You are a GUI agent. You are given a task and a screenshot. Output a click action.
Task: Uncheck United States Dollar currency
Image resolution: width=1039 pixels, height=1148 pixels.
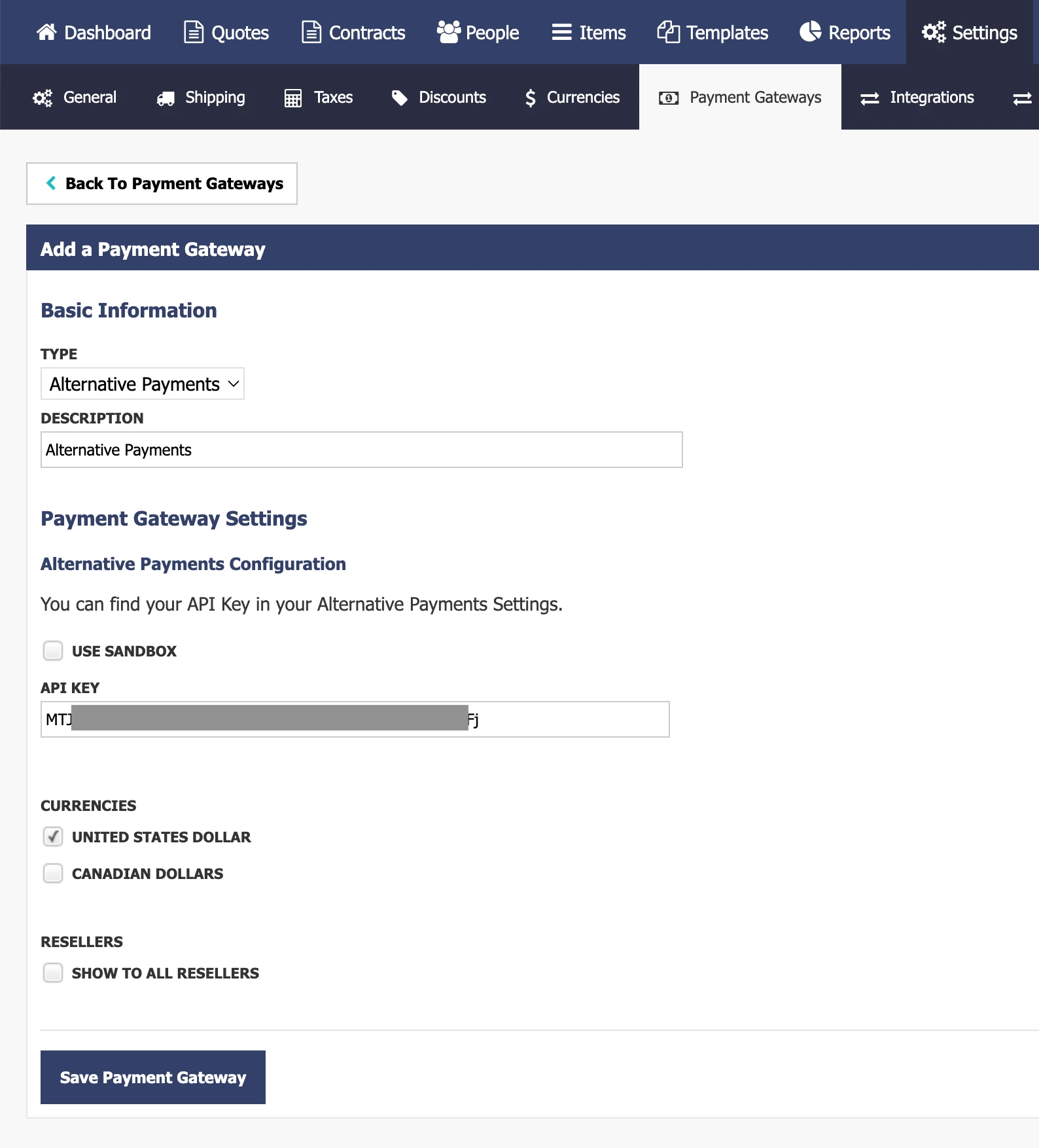pos(53,836)
